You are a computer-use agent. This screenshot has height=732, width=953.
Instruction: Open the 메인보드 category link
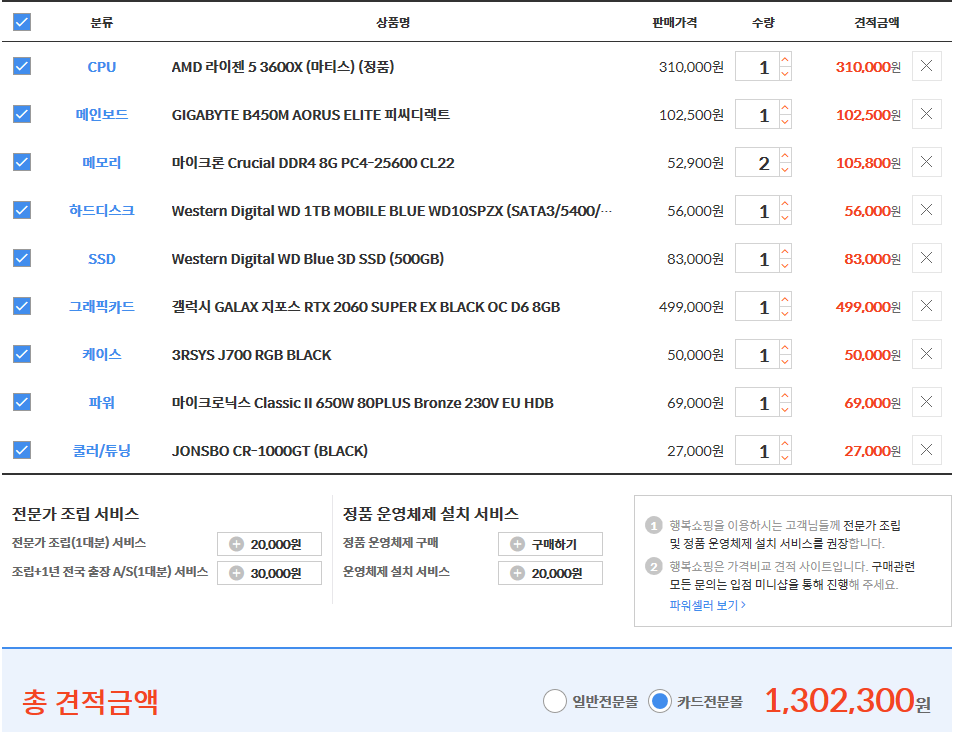click(101, 114)
